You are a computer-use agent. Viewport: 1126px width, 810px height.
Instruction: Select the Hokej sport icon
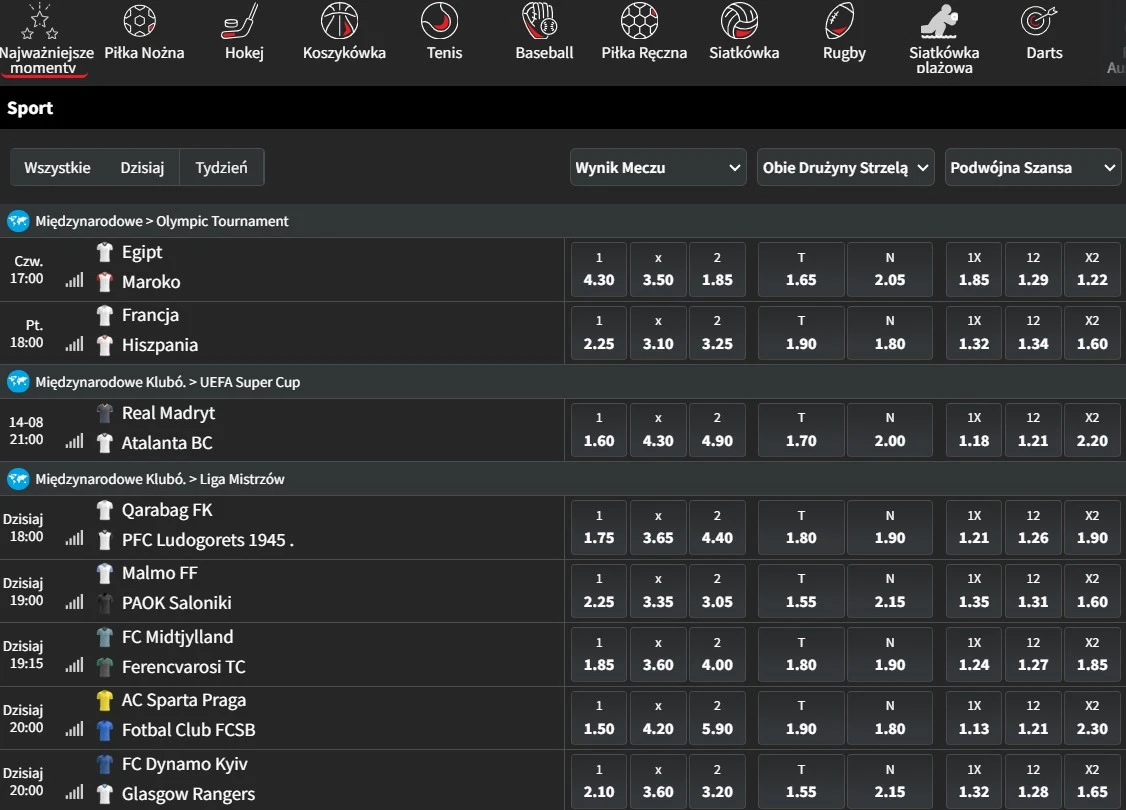click(x=244, y=21)
